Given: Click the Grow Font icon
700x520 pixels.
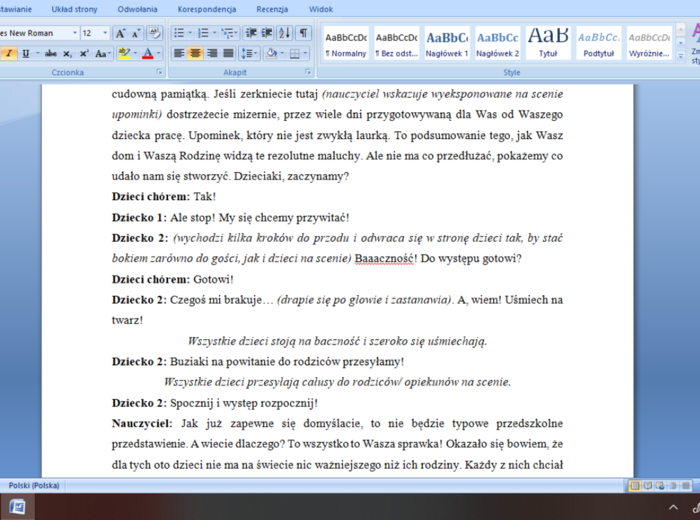Looking at the screenshot, I should coord(121,33).
